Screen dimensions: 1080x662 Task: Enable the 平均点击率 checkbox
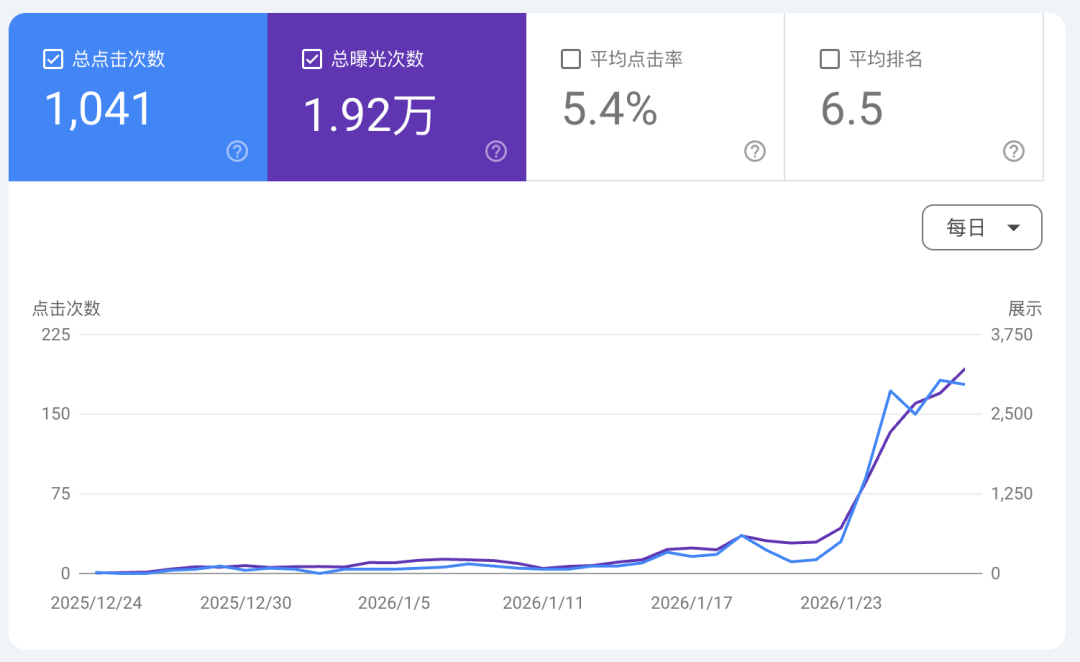tap(570, 58)
